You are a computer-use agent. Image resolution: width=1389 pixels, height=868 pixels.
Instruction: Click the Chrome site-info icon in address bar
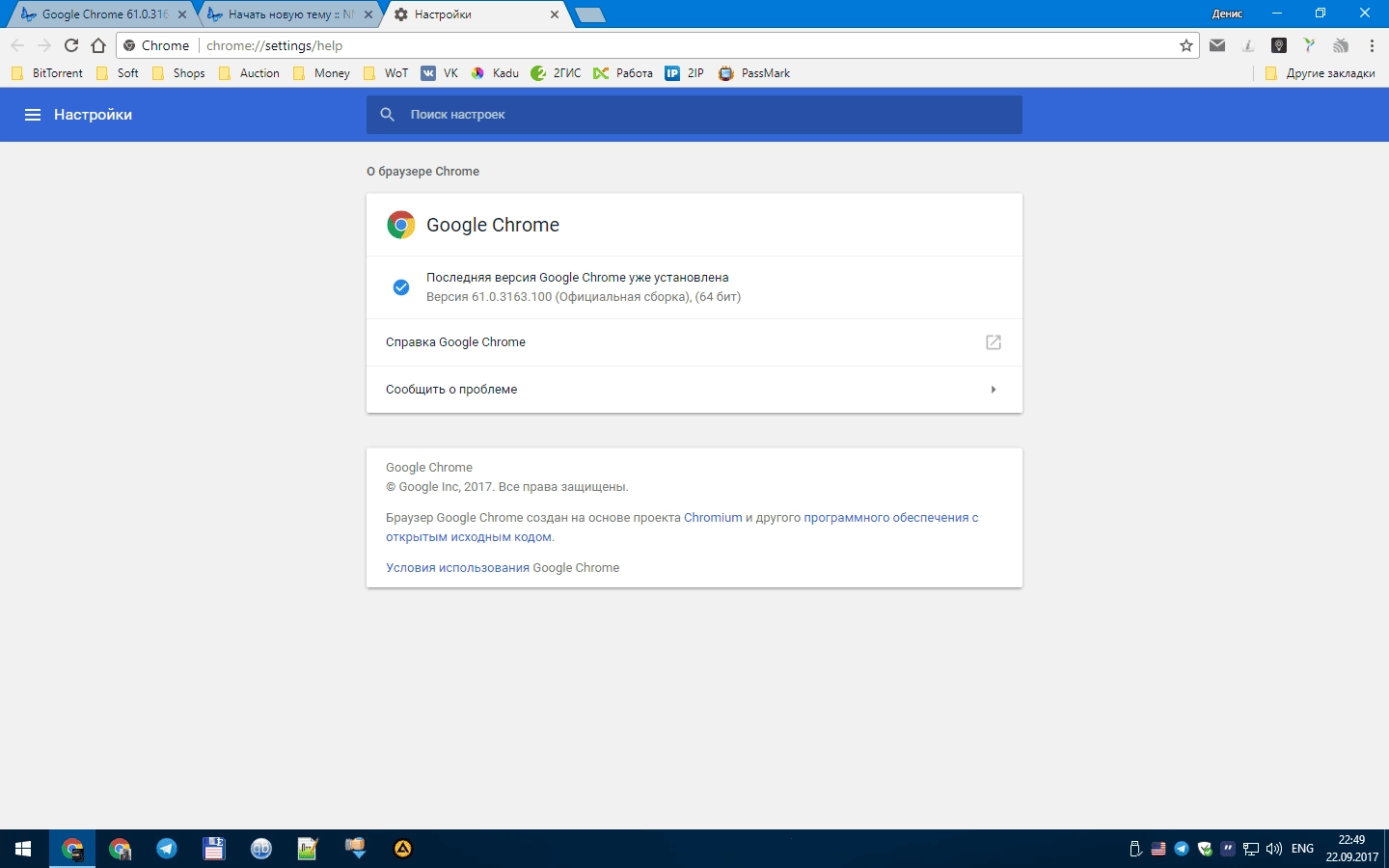tap(129, 45)
